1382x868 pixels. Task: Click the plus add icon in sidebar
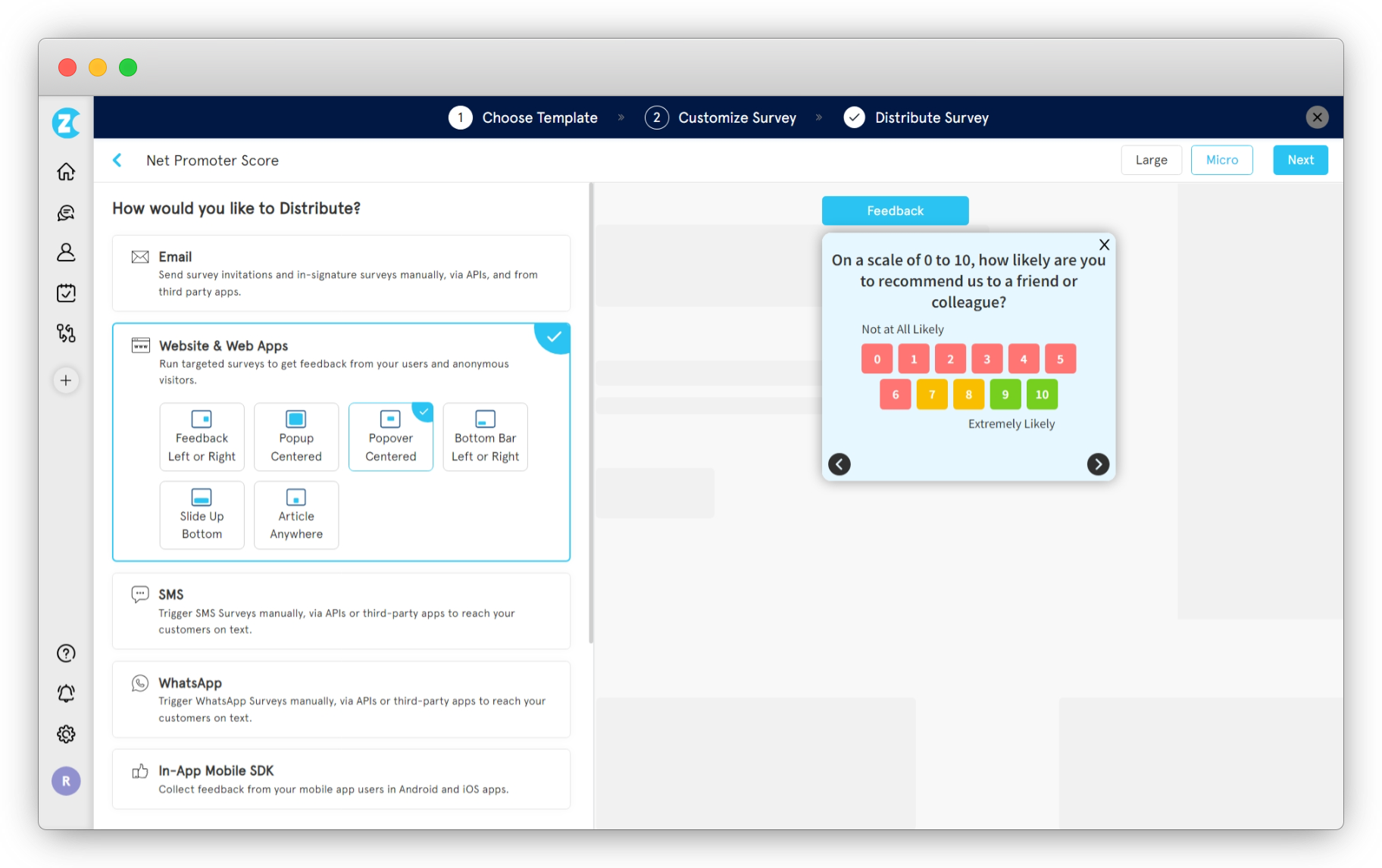point(66,380)
